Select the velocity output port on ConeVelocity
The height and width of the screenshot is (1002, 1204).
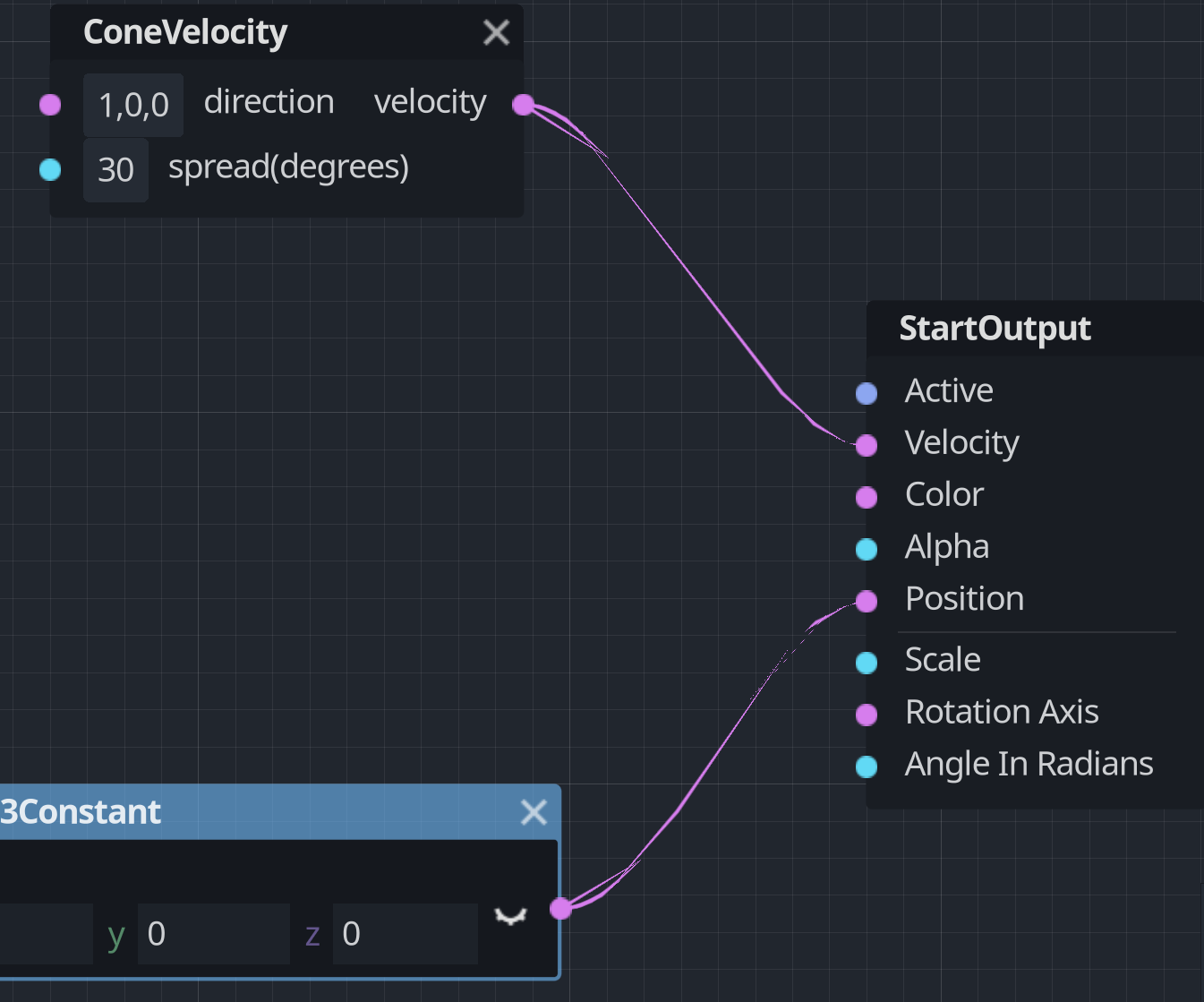tap(523, 105)
